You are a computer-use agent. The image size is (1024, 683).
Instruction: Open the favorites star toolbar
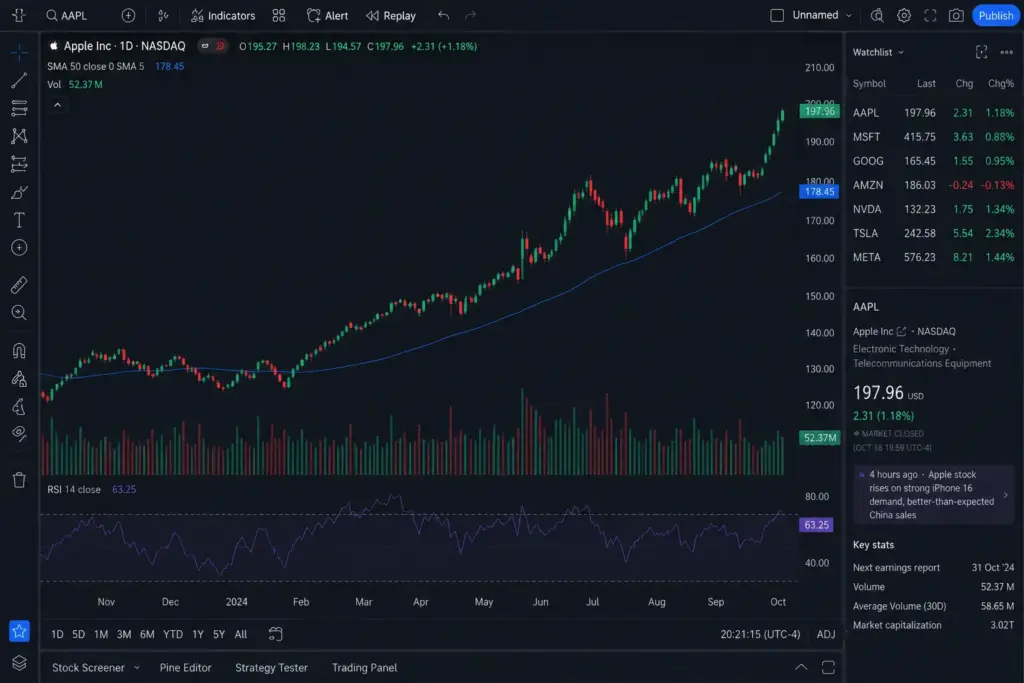19,631
